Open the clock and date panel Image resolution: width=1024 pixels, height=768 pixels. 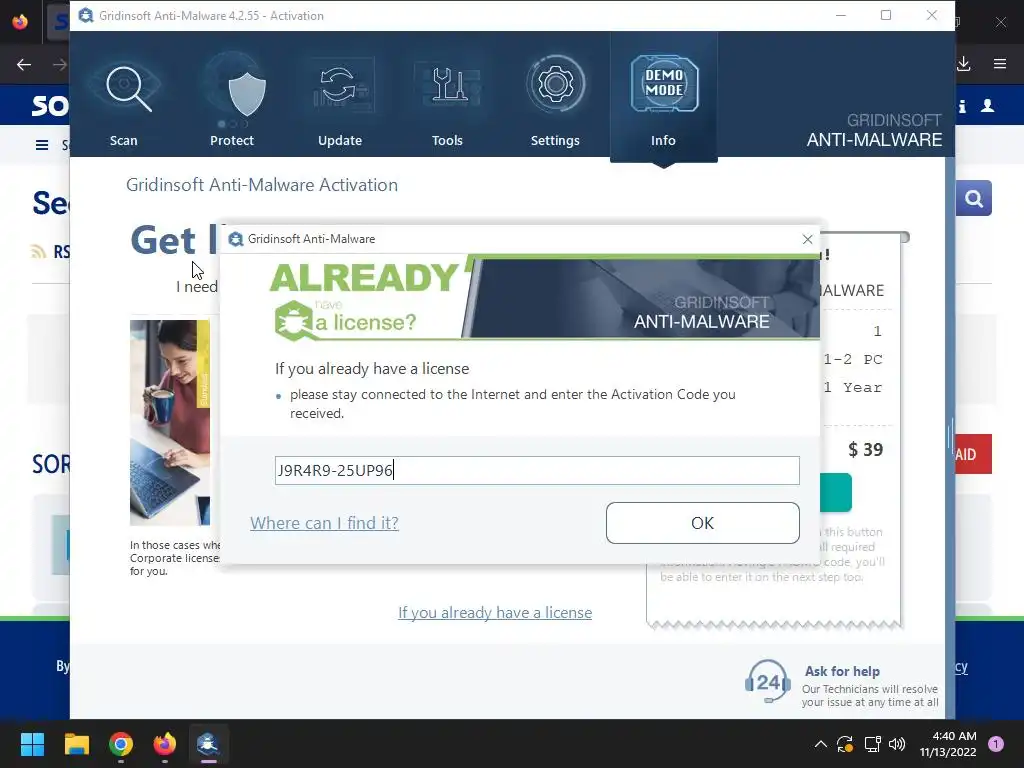948,744
